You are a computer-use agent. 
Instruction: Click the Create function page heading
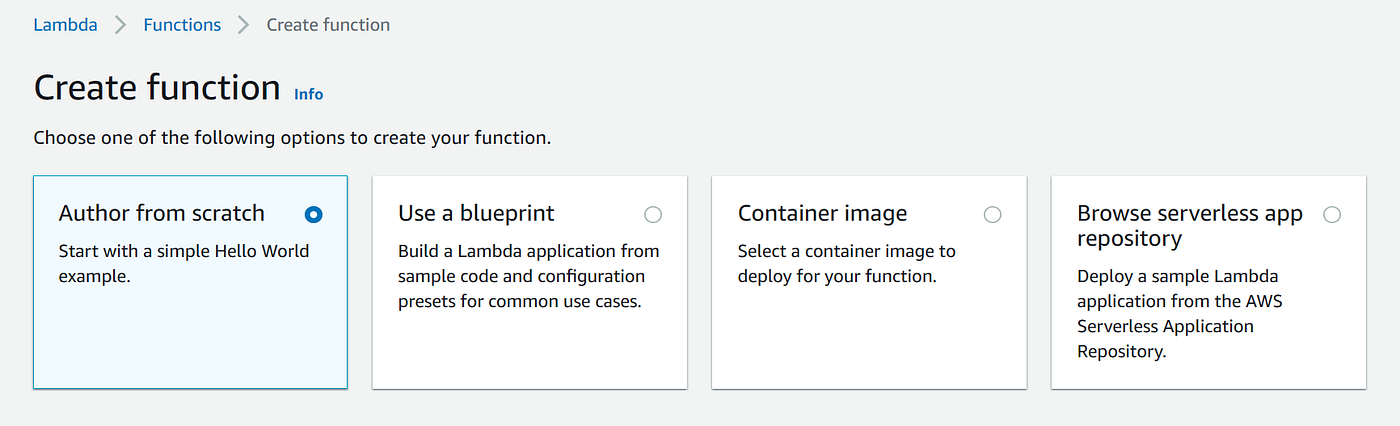(157, 88)
